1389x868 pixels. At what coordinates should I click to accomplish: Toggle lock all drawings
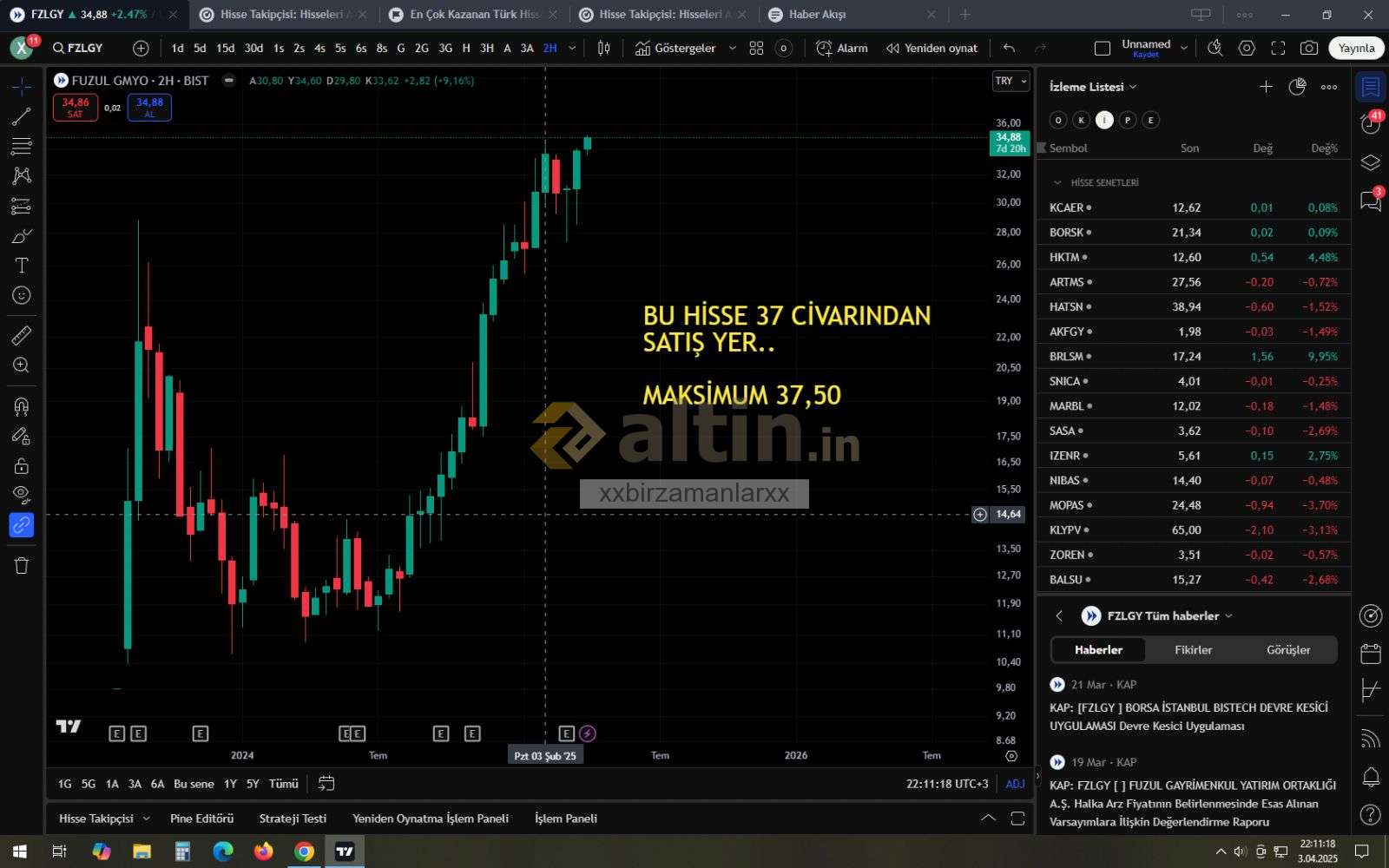(x=22, y=465)
